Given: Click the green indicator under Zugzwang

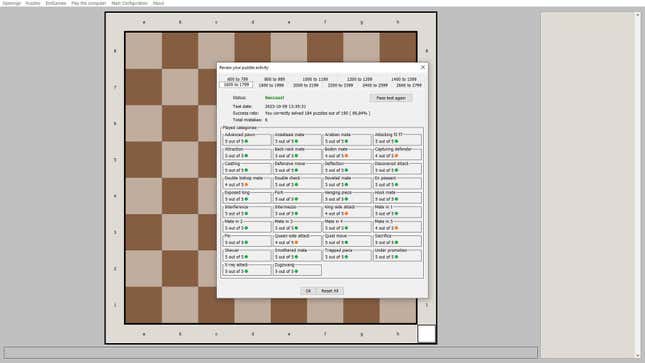Looking at the screenshot, I should pos(296,271).
